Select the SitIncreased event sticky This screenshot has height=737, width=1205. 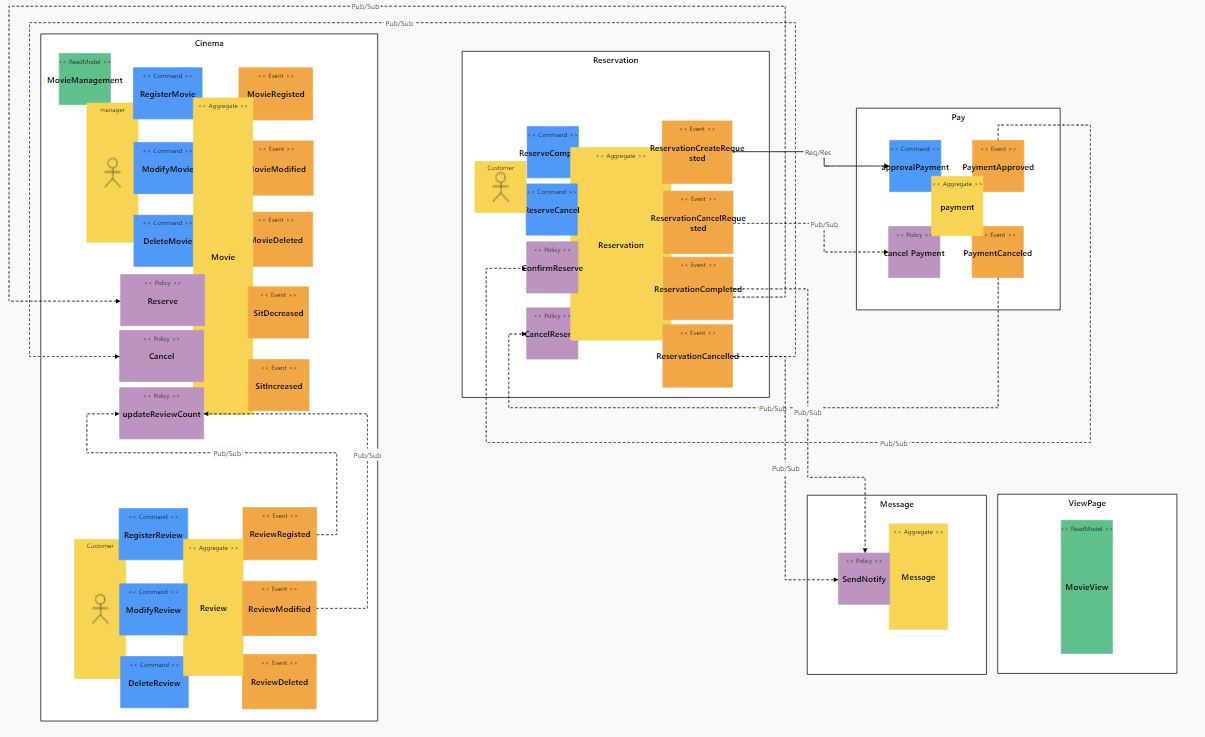click(278, 385)
